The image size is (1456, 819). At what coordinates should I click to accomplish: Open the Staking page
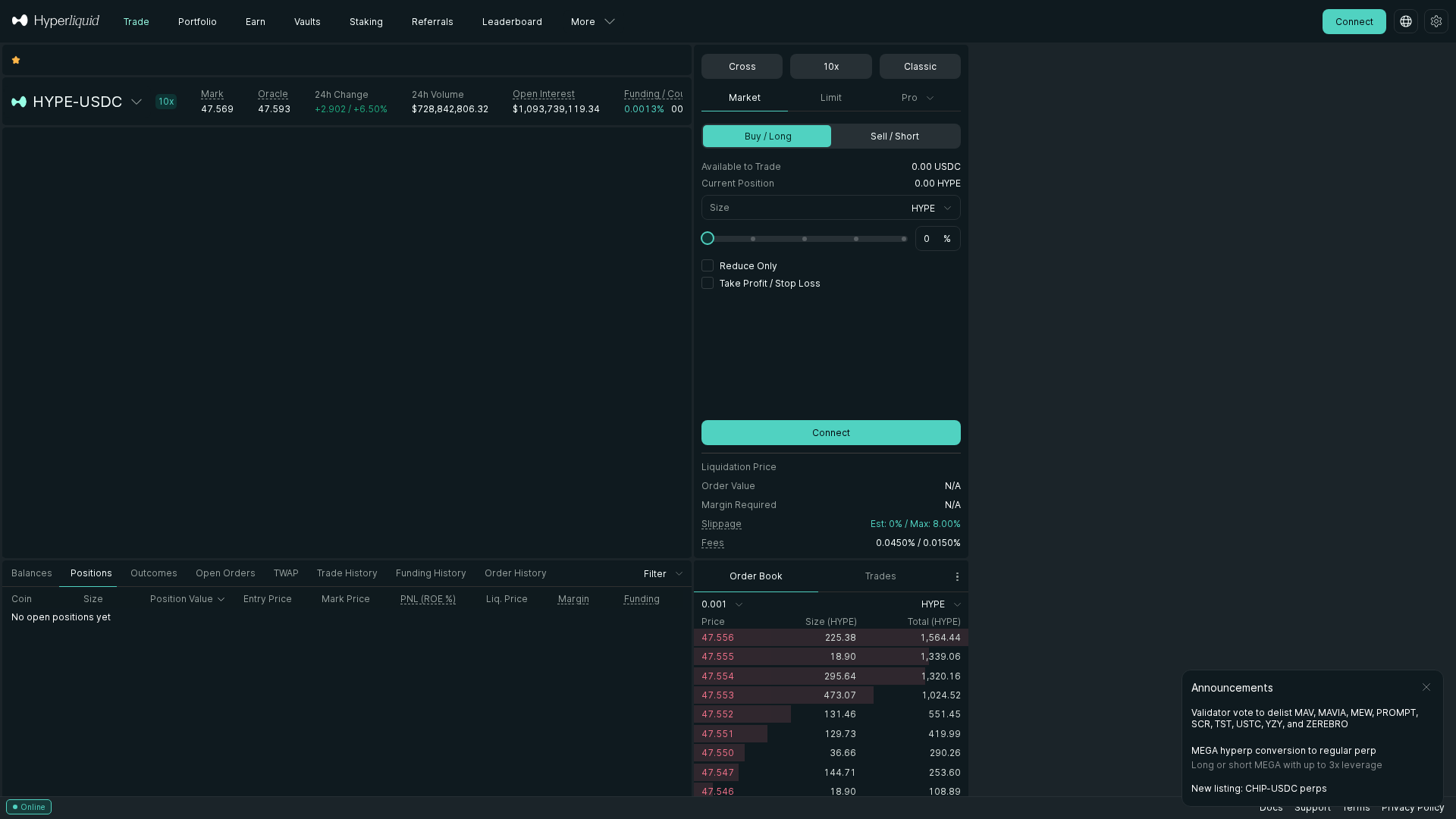[x=366, y=21]
